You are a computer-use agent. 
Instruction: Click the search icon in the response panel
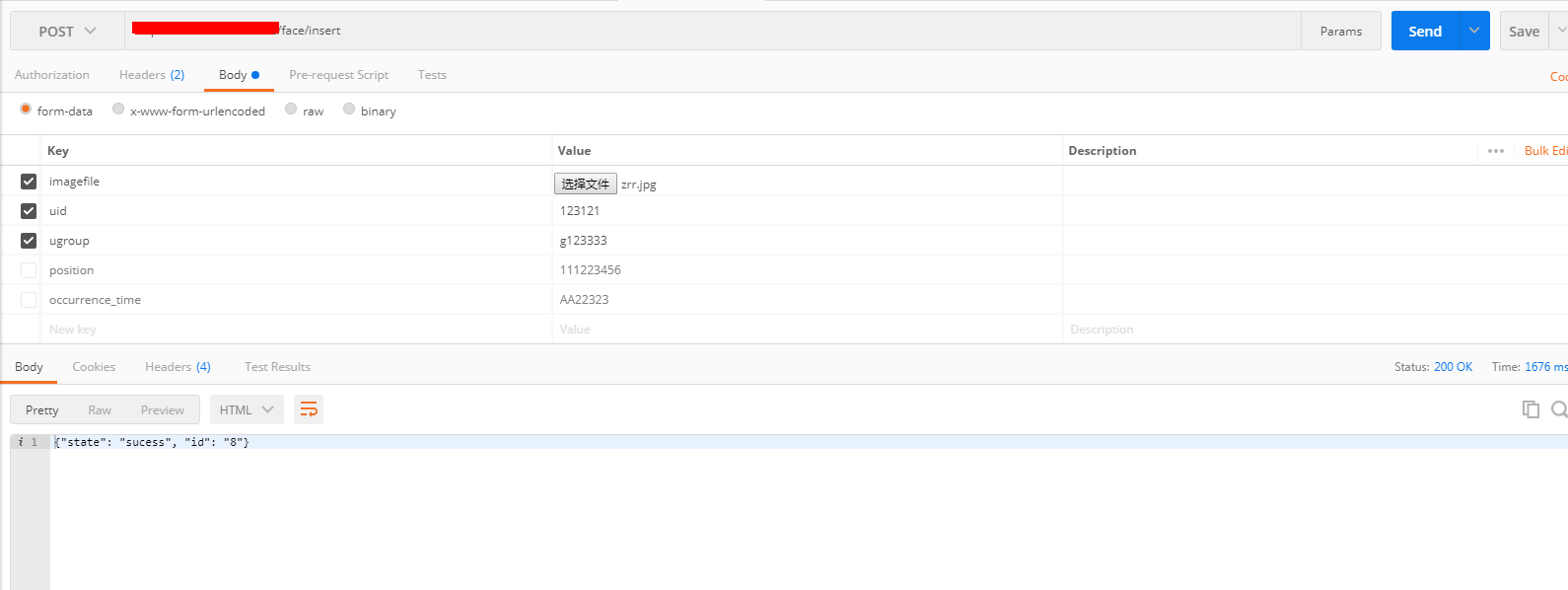pyautogui.click(x=1558, y=409)
